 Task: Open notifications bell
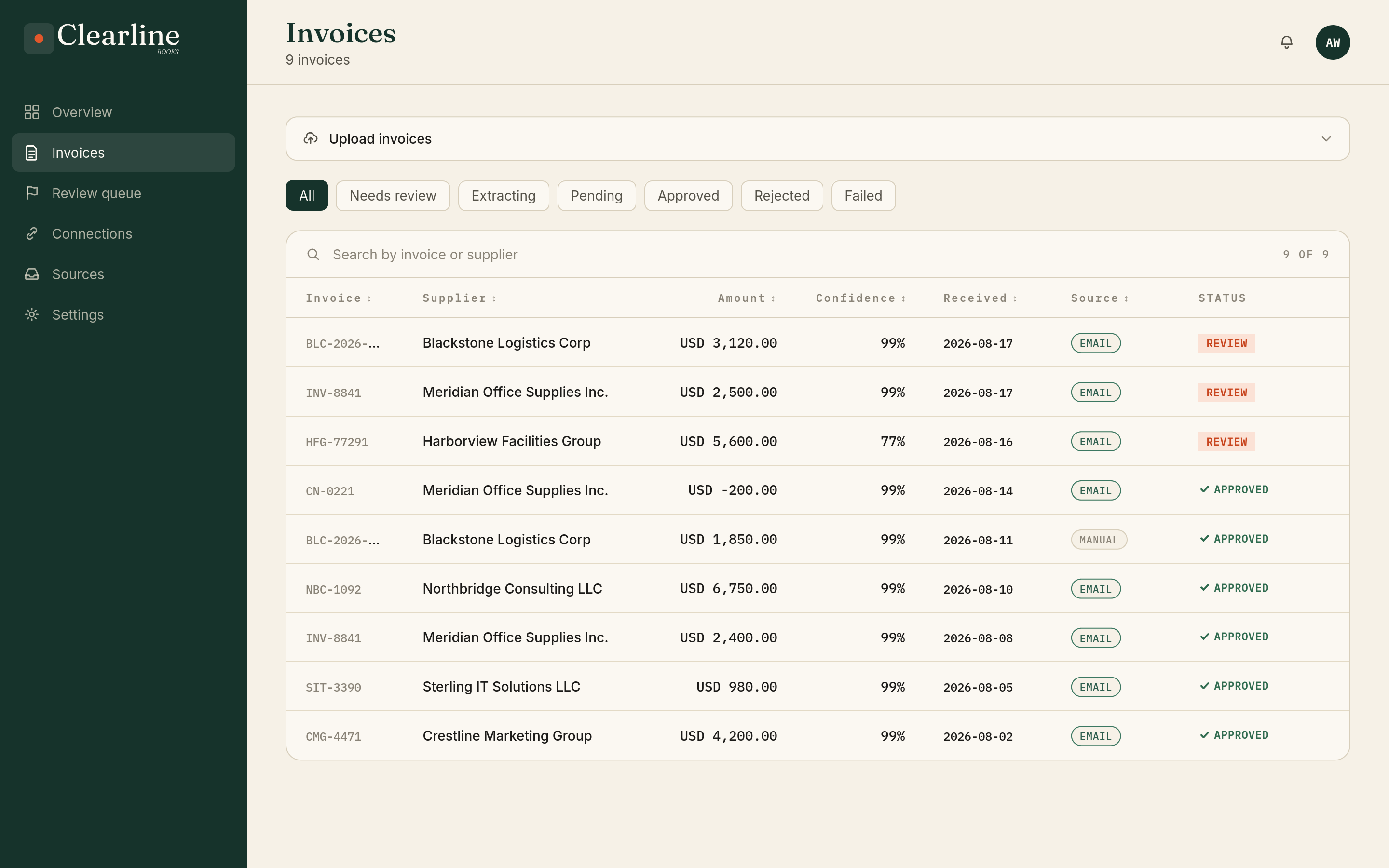pos(1286,42)
